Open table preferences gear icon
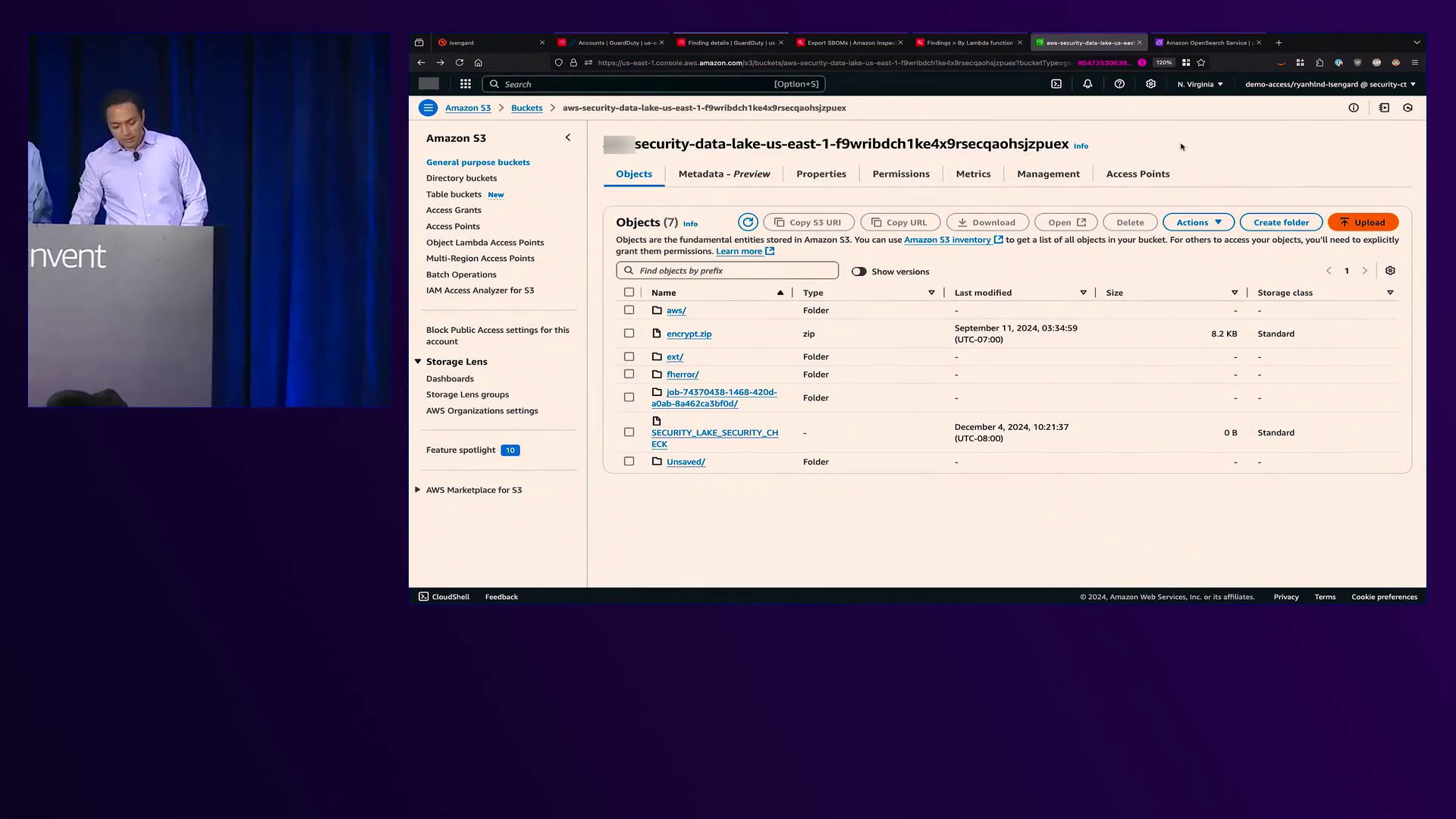 [1390, 271]
